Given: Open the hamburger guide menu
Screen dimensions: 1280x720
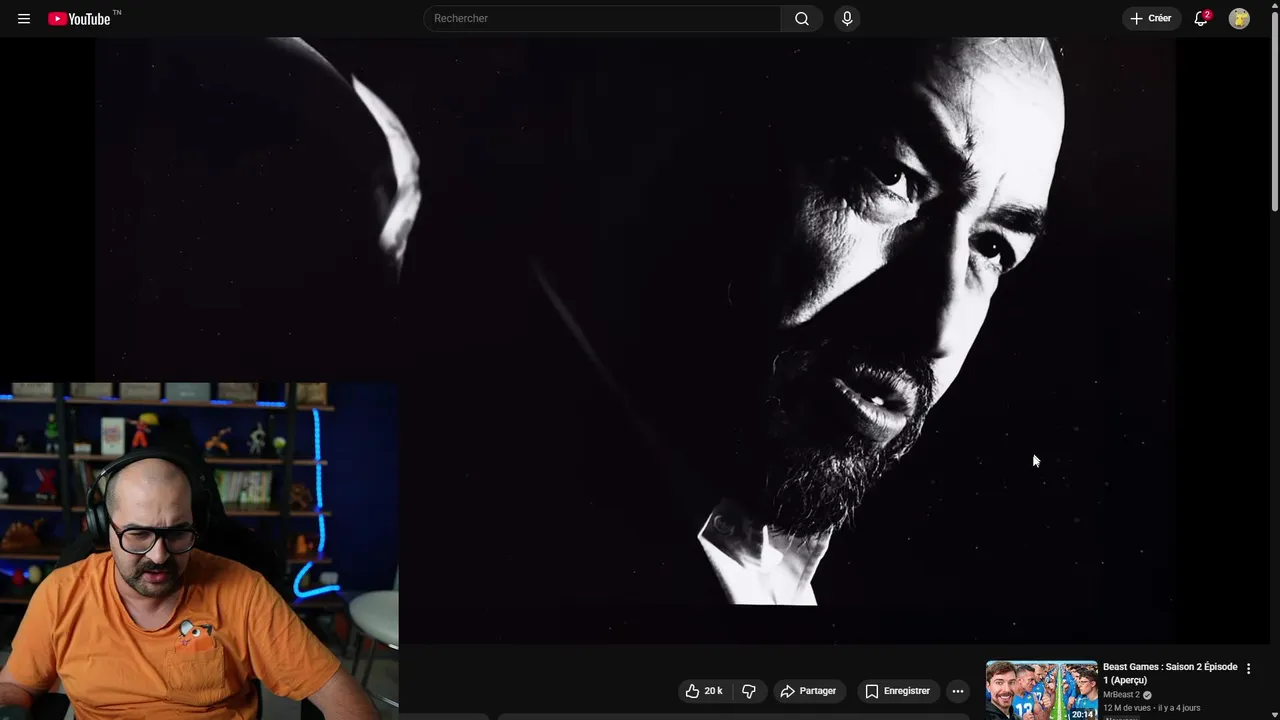Looking at the screenshot, I should [24, 19].
